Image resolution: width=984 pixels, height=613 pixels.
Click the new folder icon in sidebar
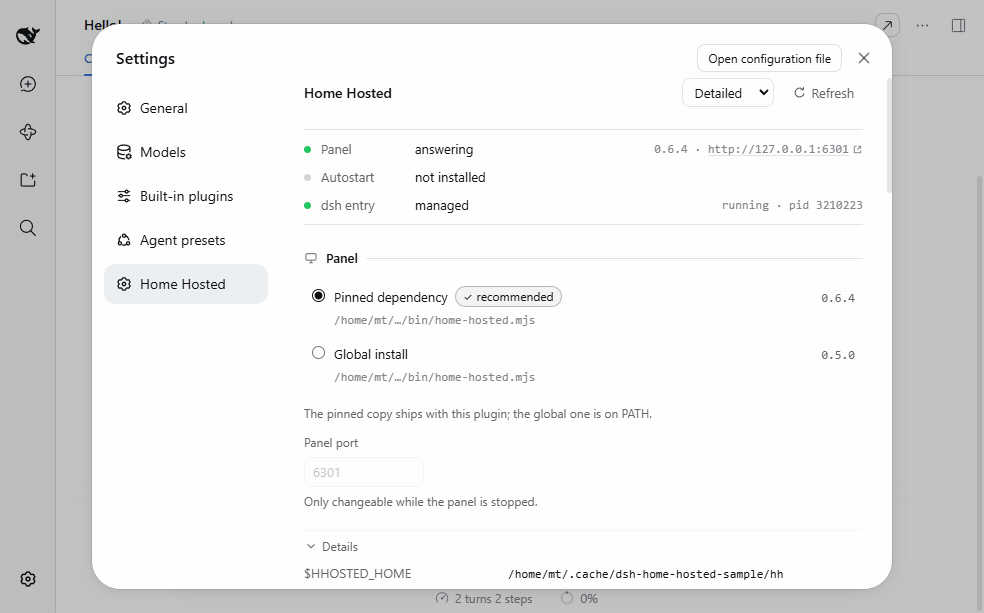(28, 180)
